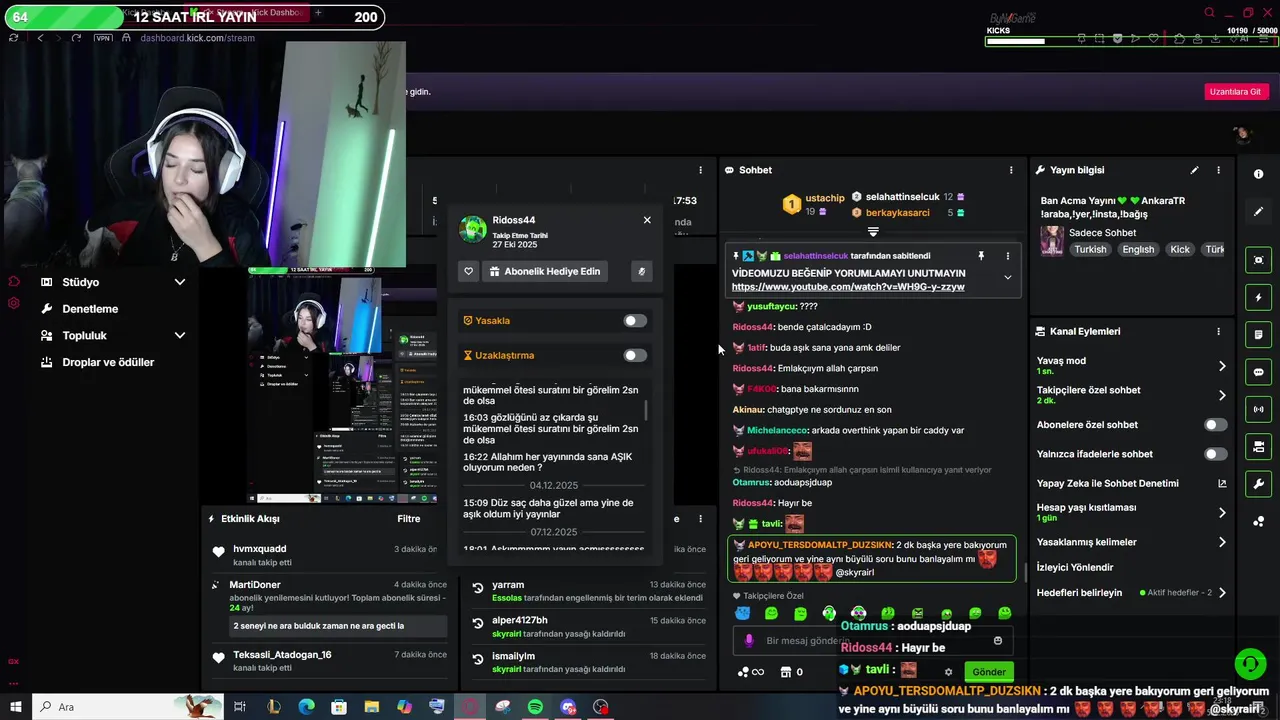Open Windows Start menu
The height and width of the screenshot is (720, 1280).
click(x=15, y=707)
